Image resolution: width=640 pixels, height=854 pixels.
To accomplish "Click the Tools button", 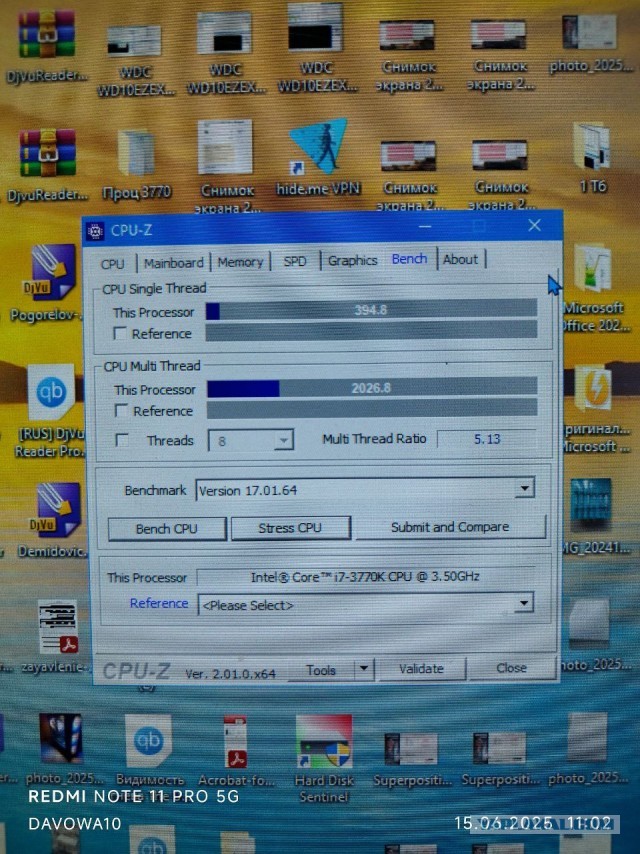I will pos(321,669).
